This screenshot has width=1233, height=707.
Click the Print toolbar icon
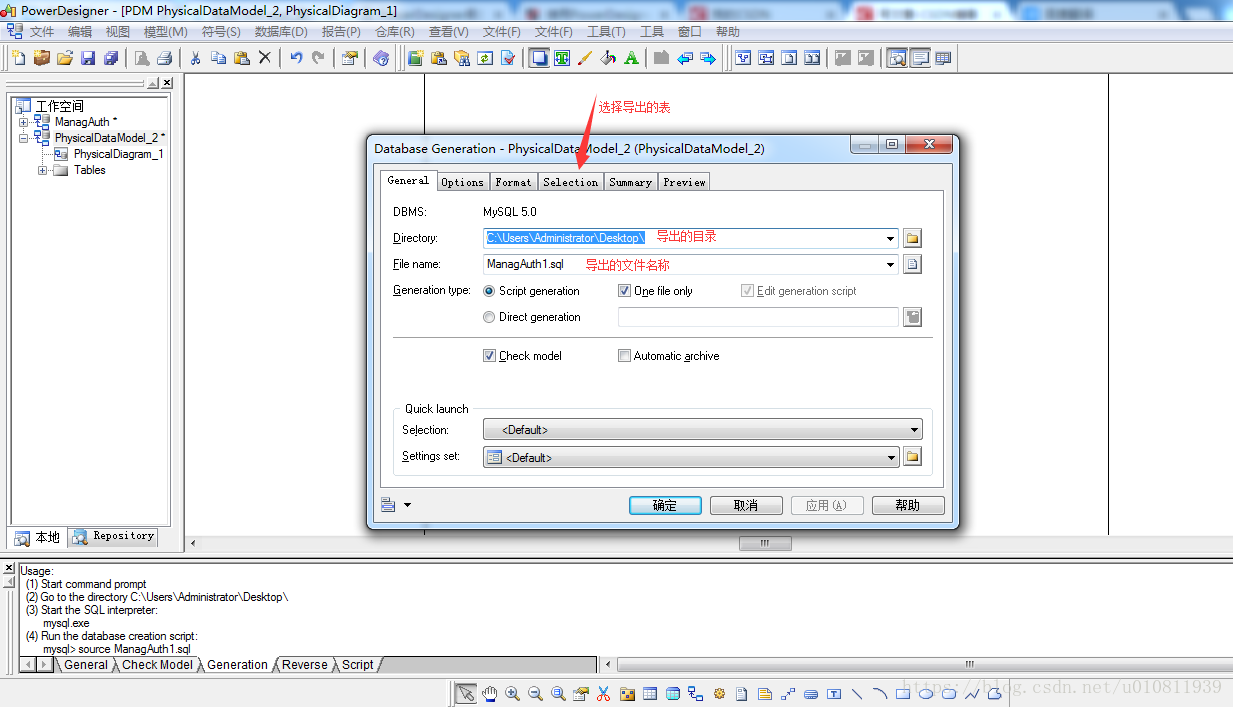click(x=165, y=58)
